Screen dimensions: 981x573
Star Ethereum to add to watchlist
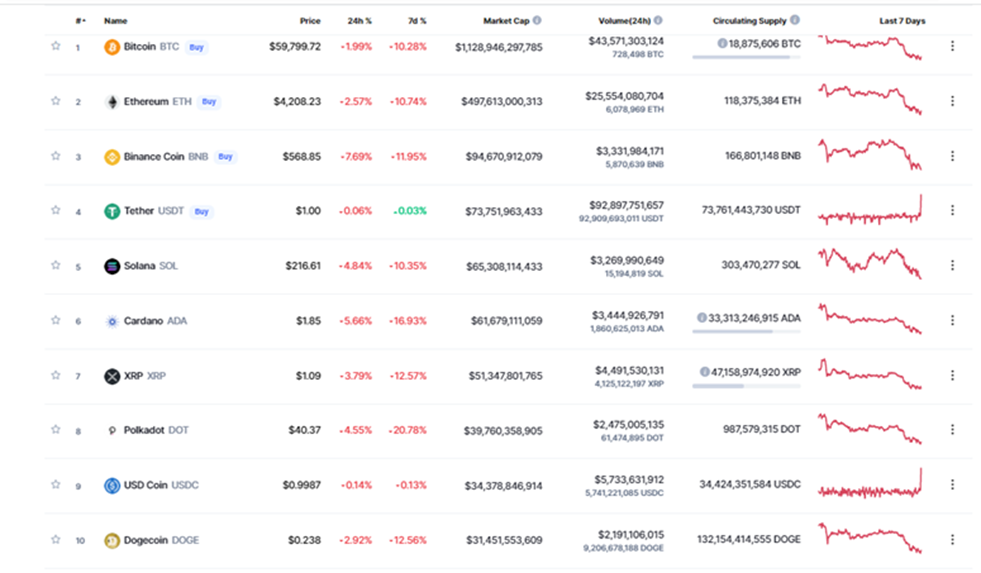click(56, 101)
